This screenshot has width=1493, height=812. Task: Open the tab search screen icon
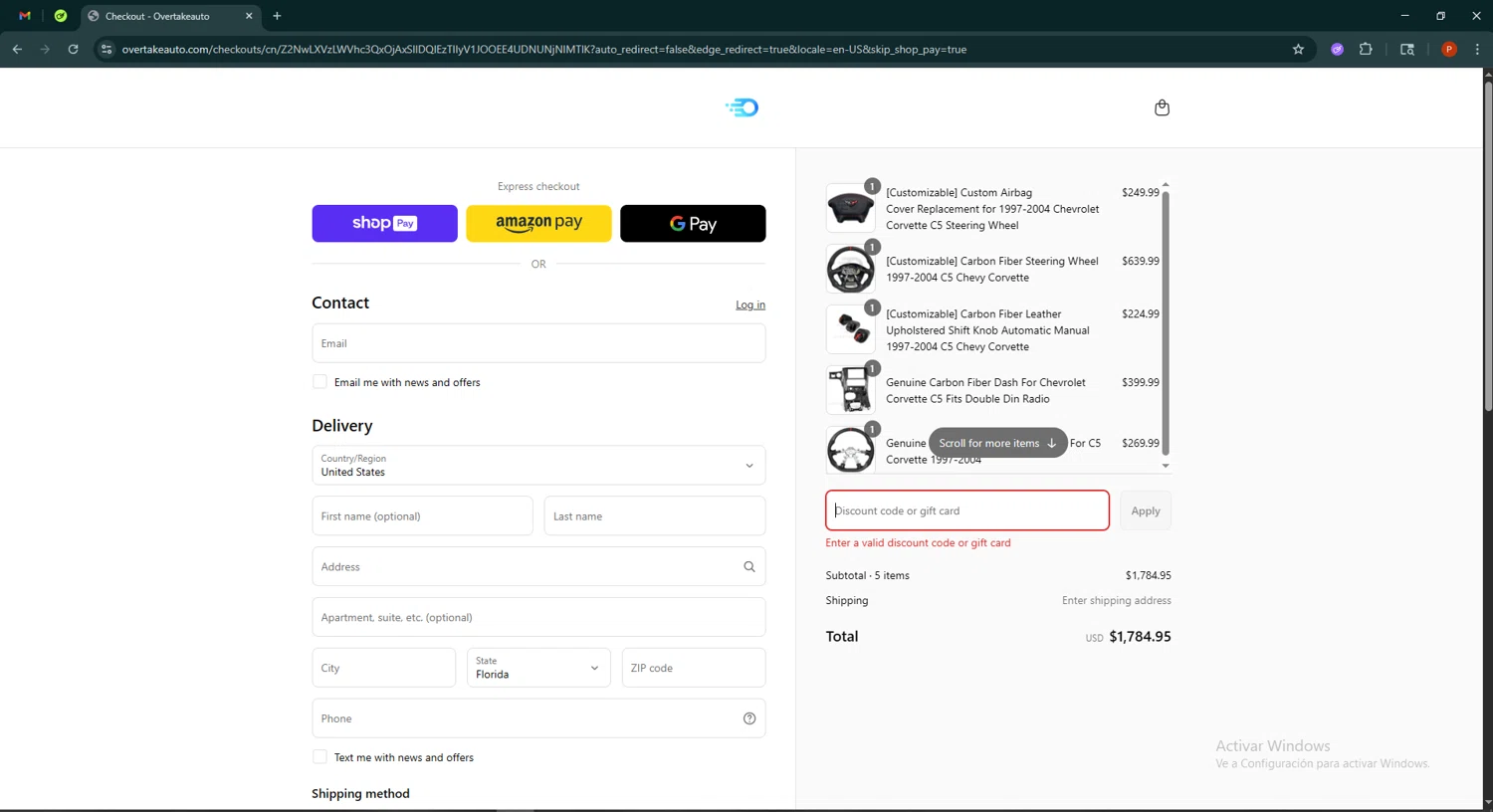(x=1407, y=49)
